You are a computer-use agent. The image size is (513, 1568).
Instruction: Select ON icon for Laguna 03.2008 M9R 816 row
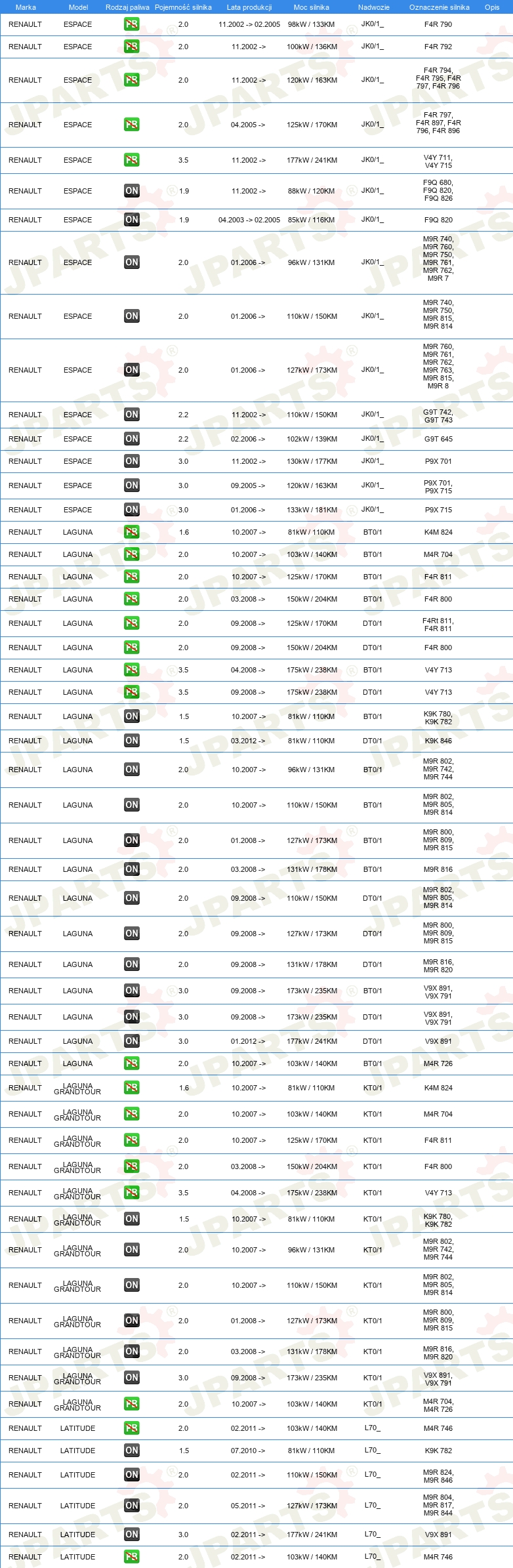[x=132, y=869]
